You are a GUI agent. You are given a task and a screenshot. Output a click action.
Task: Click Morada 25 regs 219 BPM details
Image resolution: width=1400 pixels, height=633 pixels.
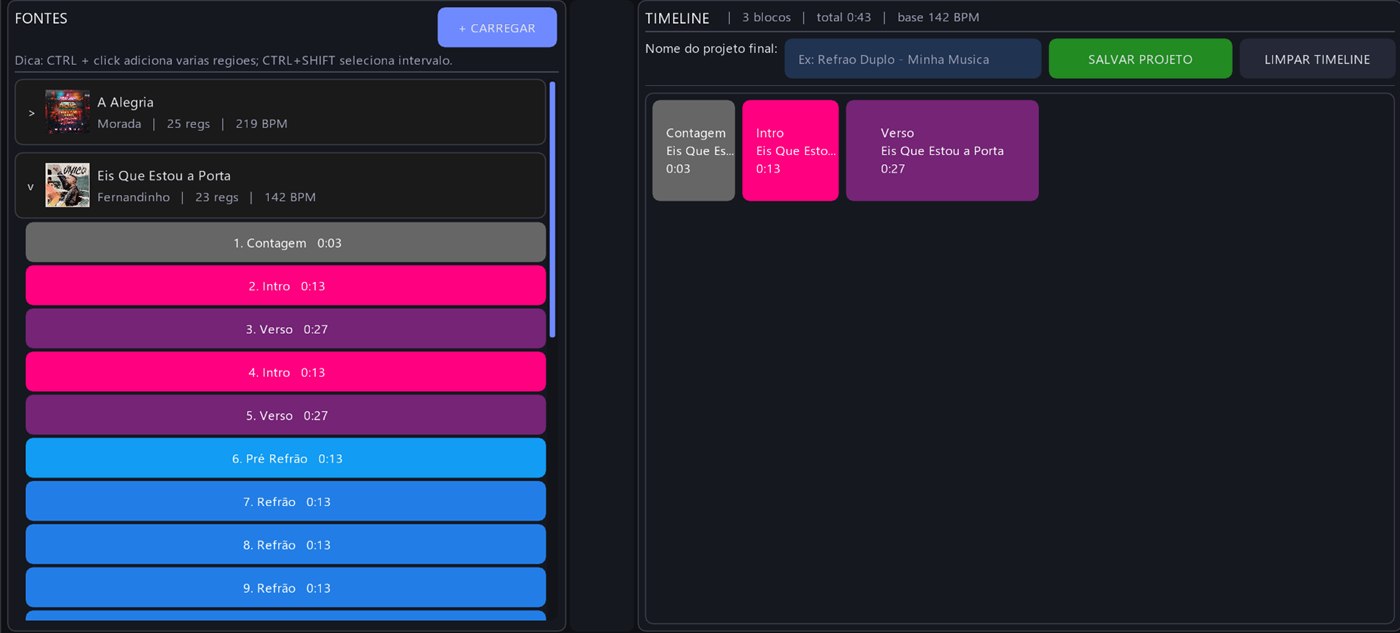click(192, 124)
